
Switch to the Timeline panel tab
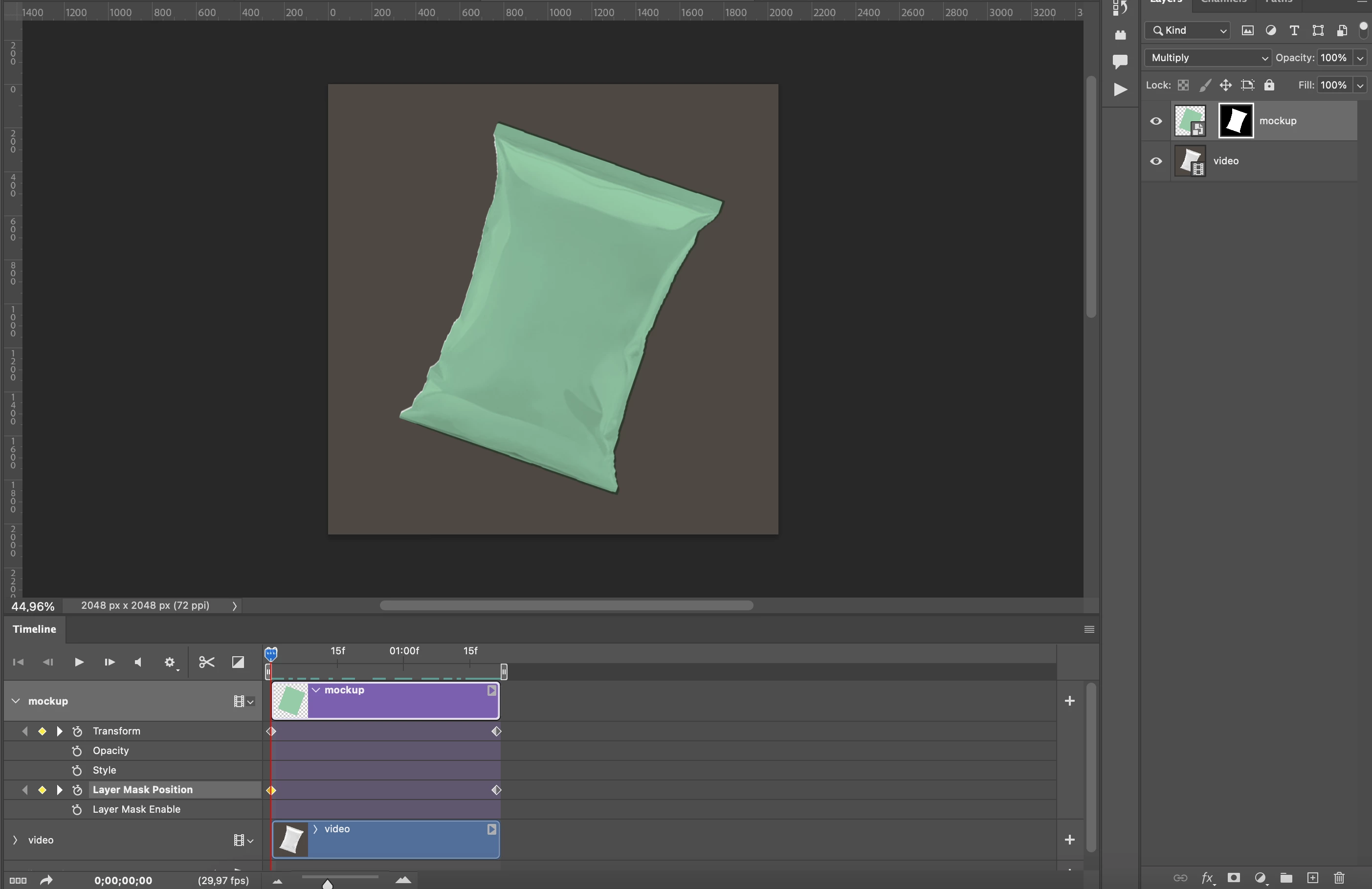[x=35, y=629]
